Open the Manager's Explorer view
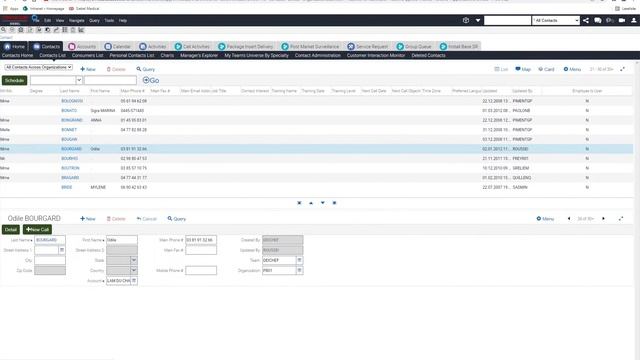This screenshot has width=640, height=360. [x=199, y=56]
